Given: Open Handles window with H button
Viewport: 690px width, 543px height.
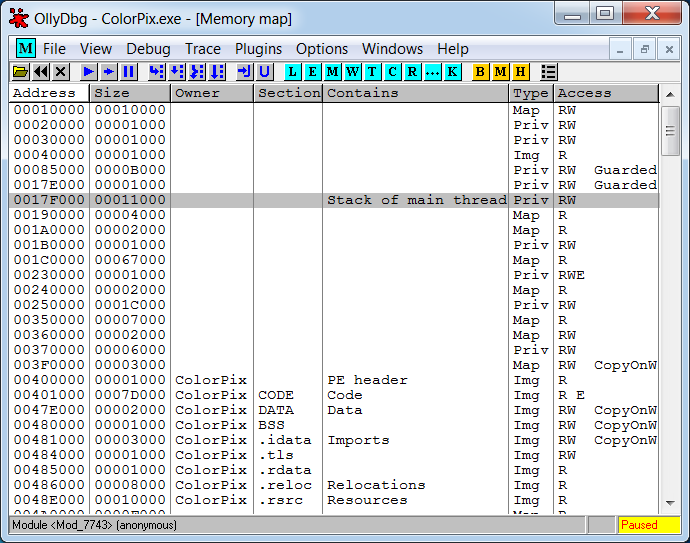Looking at the screenshot, I should tap(520, 72).
